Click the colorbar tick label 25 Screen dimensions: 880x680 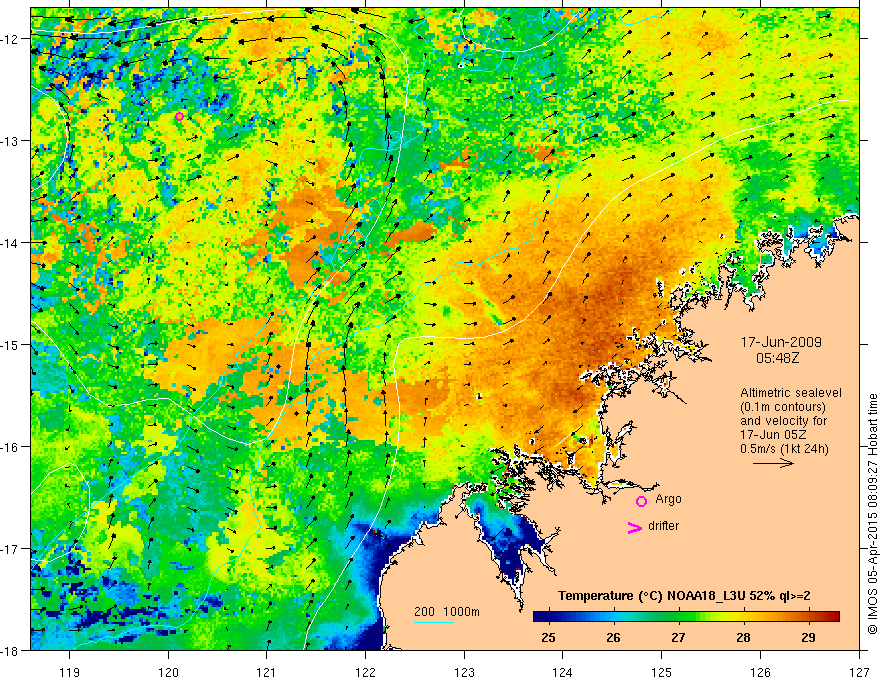(x=548, y=637)
